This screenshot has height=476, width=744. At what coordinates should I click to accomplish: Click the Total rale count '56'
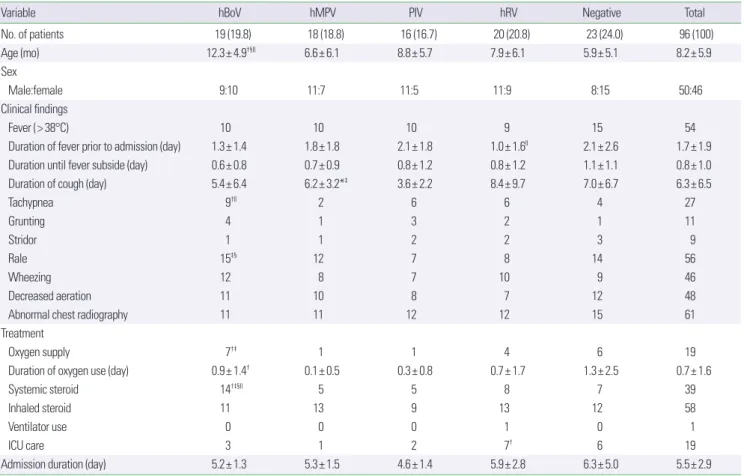[x=690, y=259]
